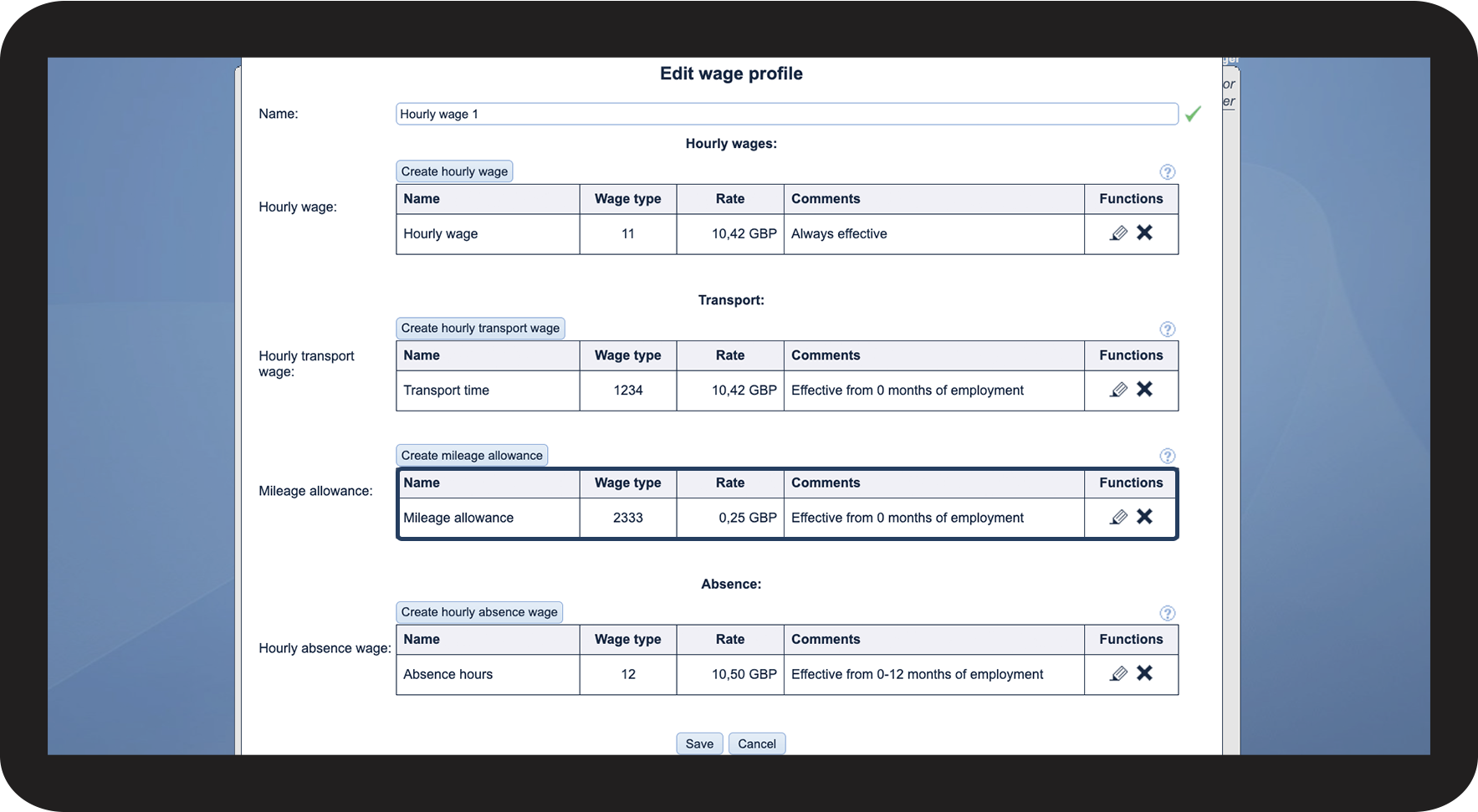Edit the Mileage allowance entry
This screenshot has height=812, width=1478.
(x=1118, y=518)
